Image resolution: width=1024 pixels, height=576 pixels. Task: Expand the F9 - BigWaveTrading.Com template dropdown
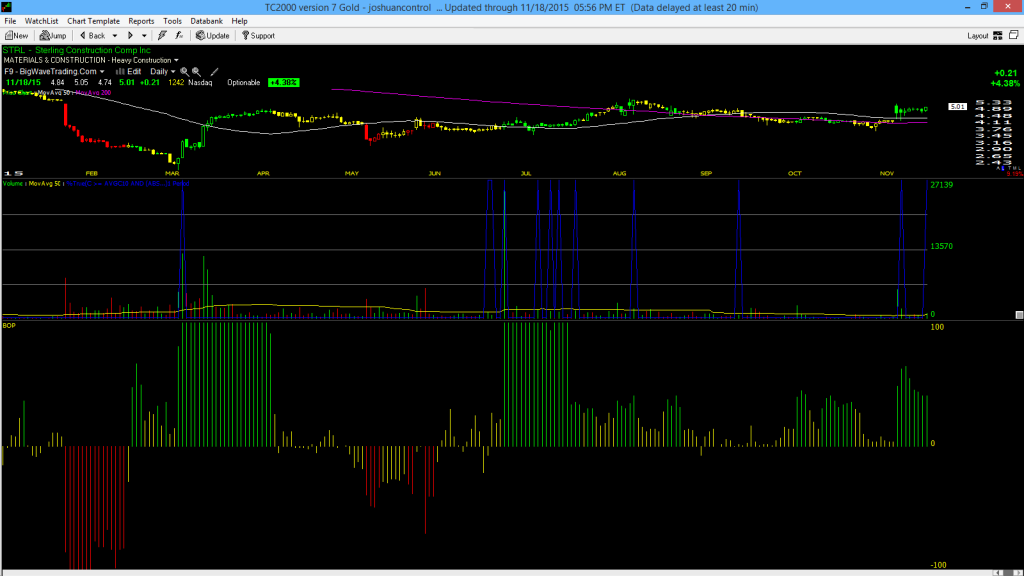[102, 72]
